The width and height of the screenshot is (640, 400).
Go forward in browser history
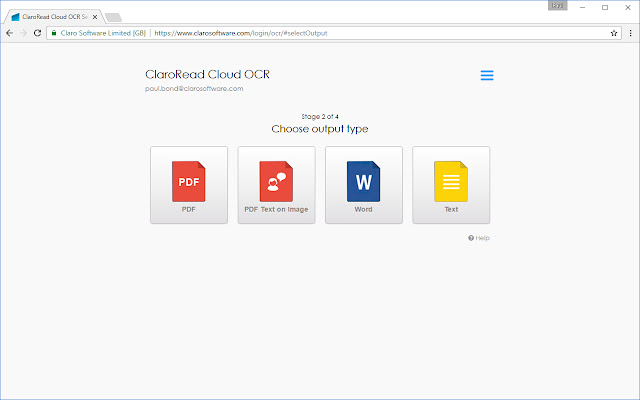pos(23,33)
